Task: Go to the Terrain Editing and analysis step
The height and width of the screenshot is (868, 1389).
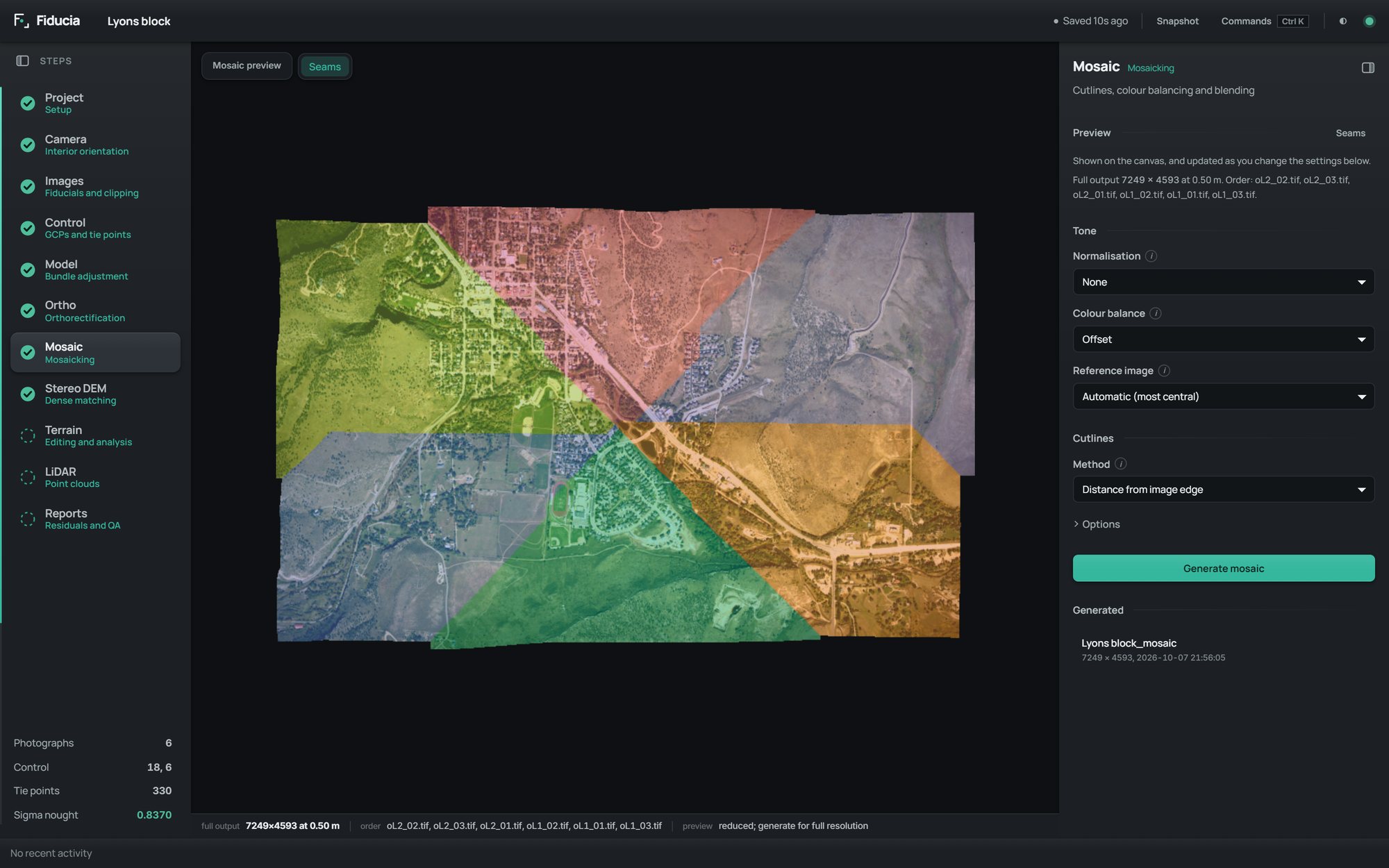Action: tap(95, 436)
